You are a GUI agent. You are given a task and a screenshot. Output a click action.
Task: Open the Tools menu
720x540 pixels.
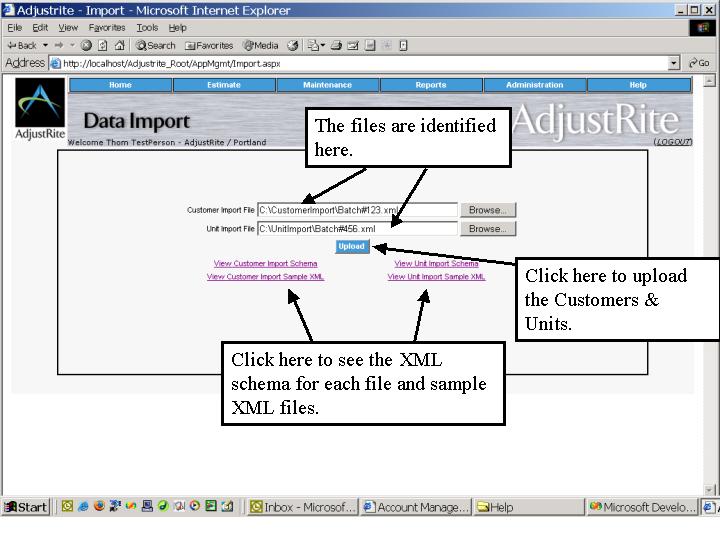click(147, 28)
